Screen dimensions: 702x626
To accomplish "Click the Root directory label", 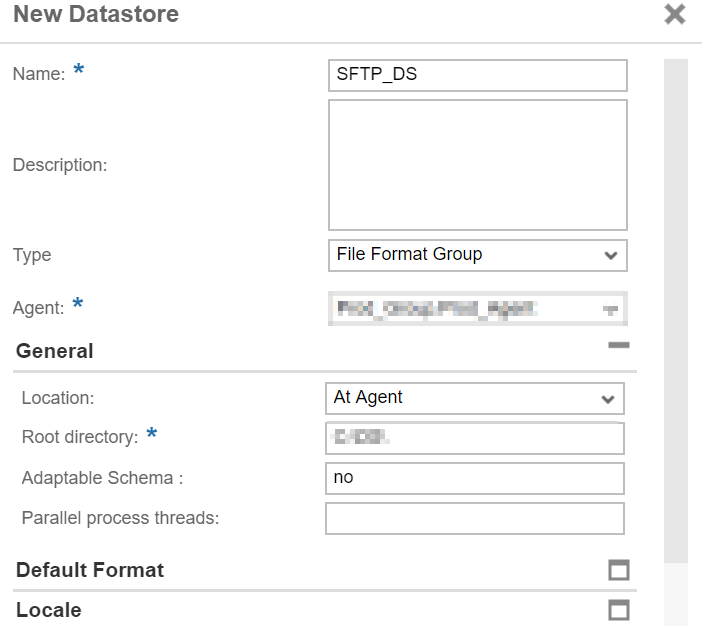I will point(80,437).
